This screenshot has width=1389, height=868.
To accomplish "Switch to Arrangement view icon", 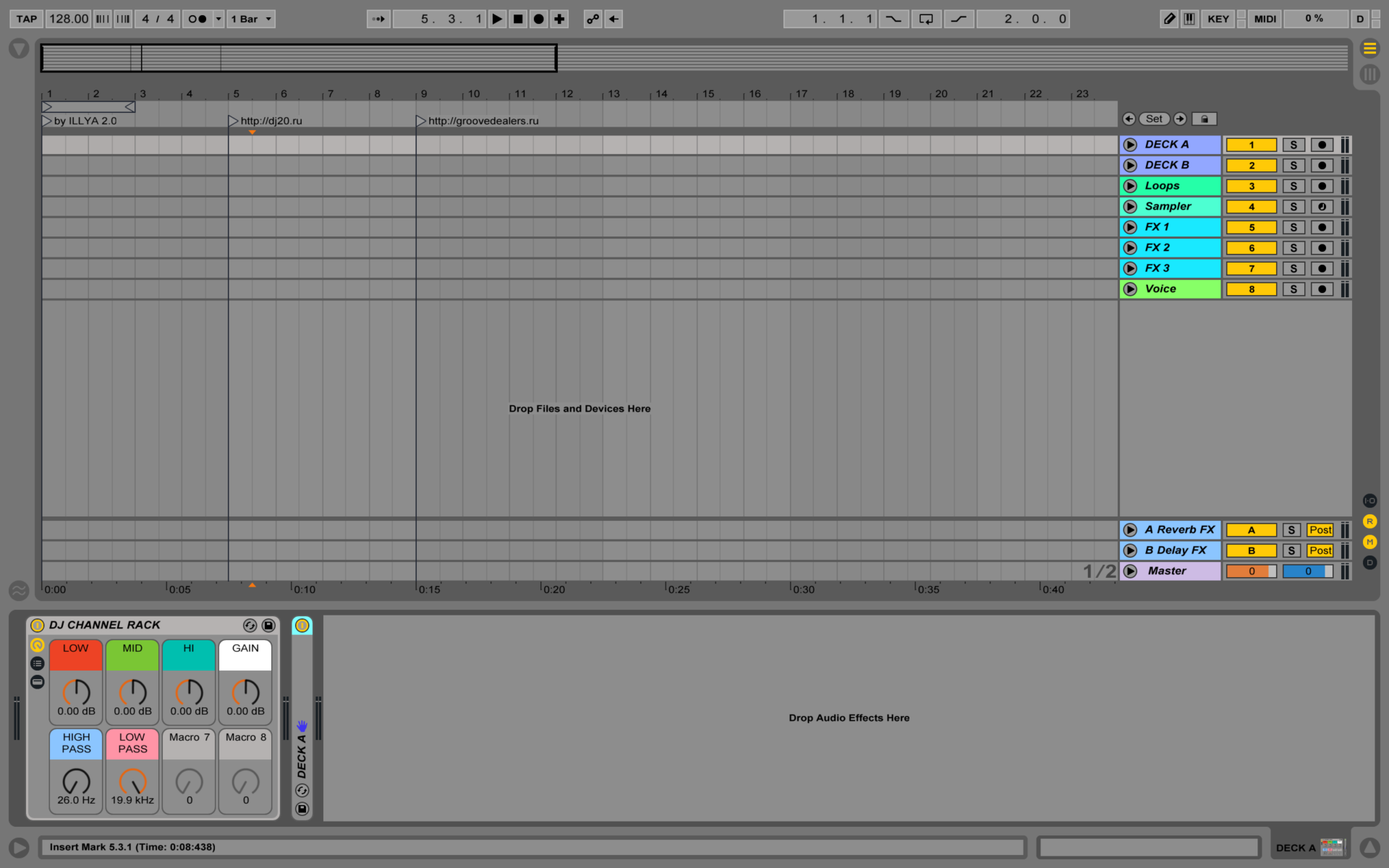I will coord(1369,48).
